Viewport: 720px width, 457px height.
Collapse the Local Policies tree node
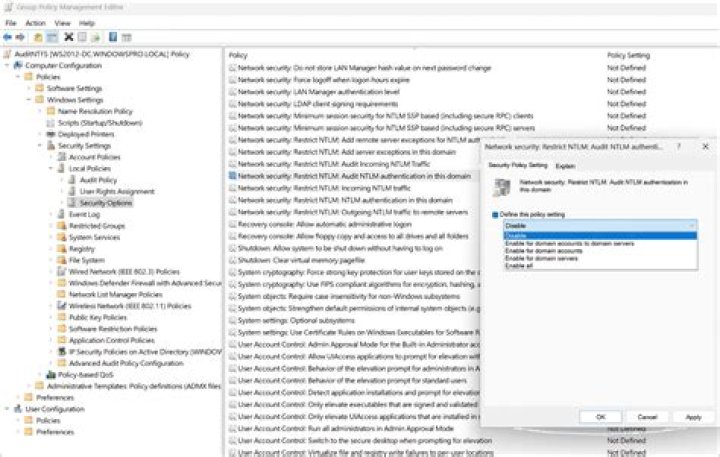point(51,169)
